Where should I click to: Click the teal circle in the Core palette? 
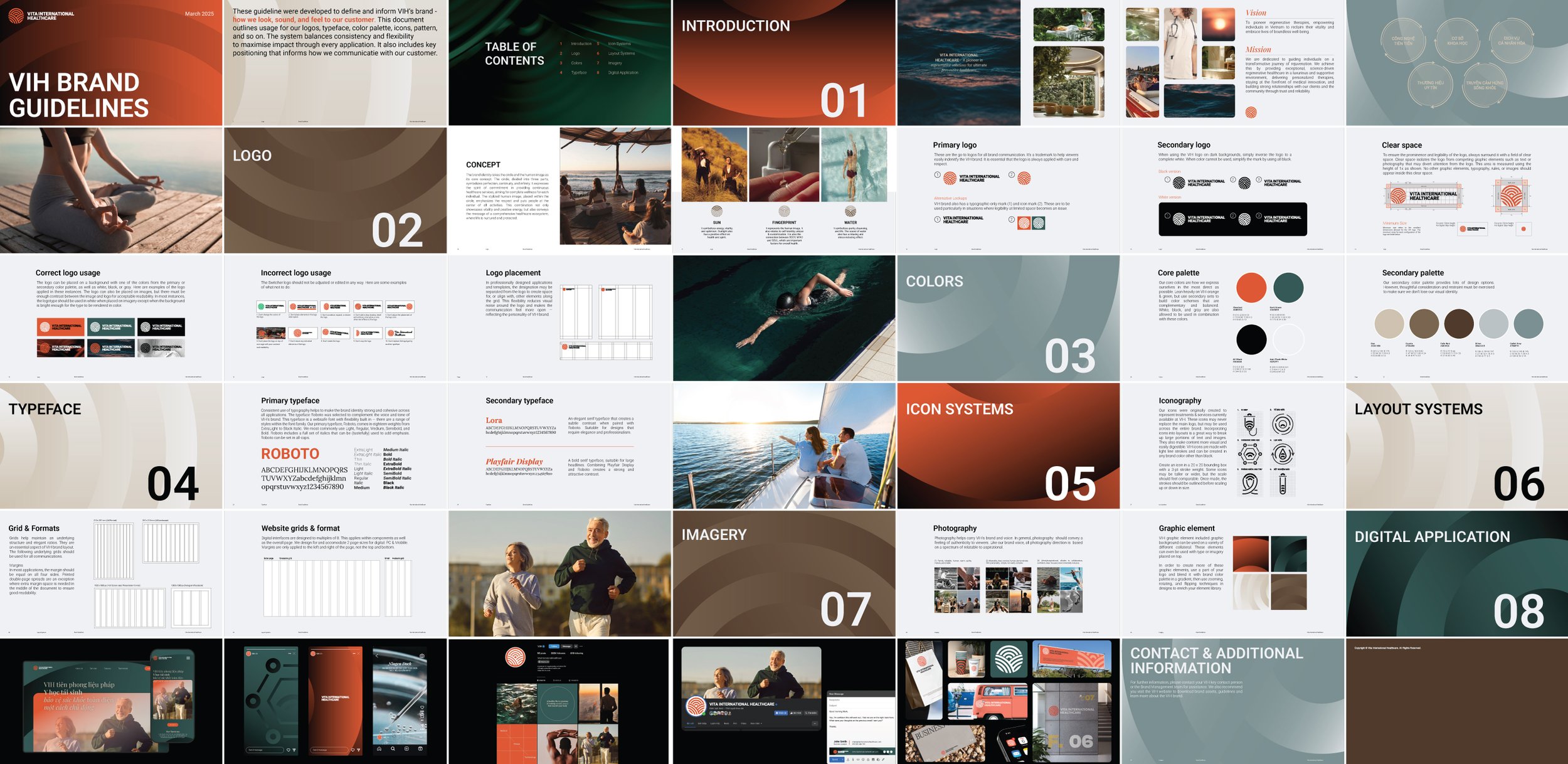click(1288, 288)
